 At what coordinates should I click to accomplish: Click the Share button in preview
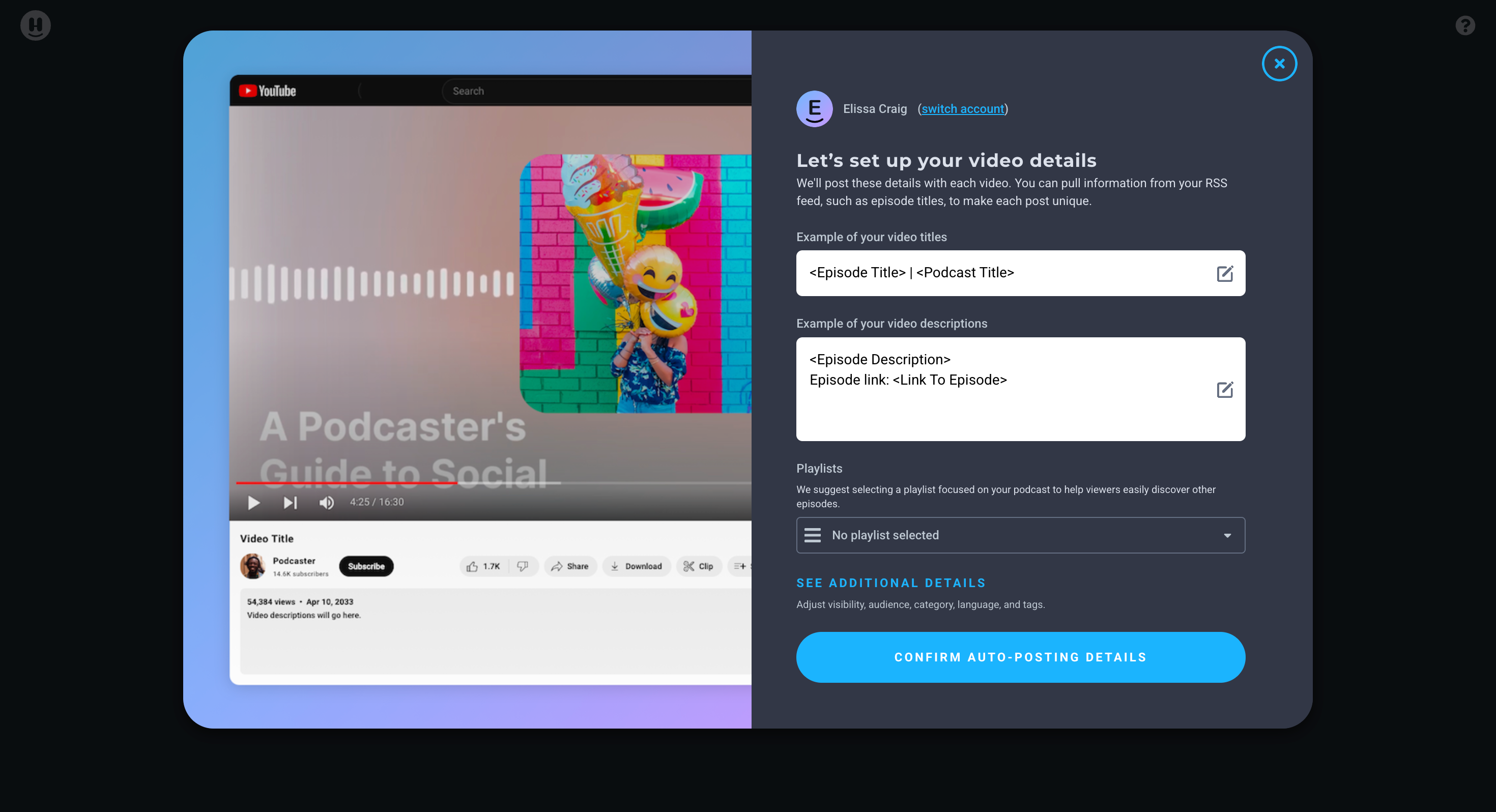570,566
